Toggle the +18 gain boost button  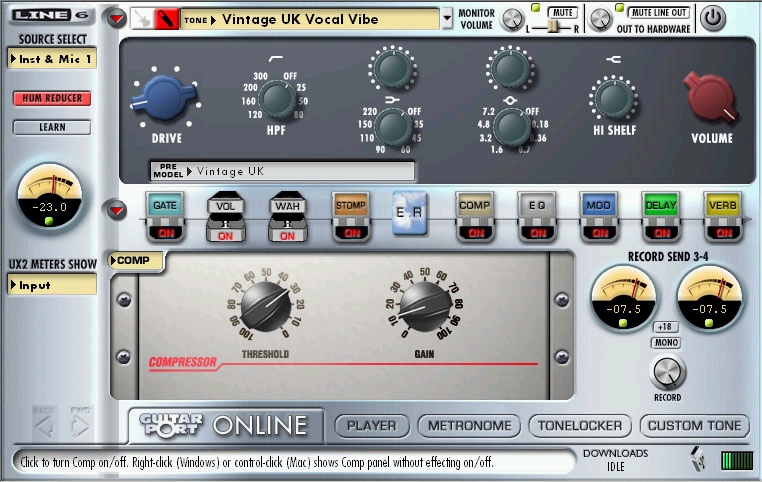[665, 327]
